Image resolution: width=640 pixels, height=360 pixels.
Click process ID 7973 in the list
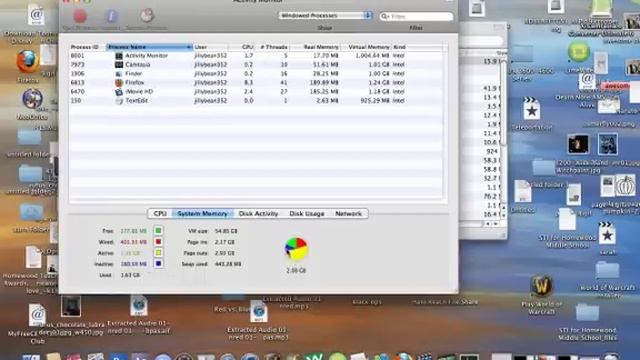[78, 64]
